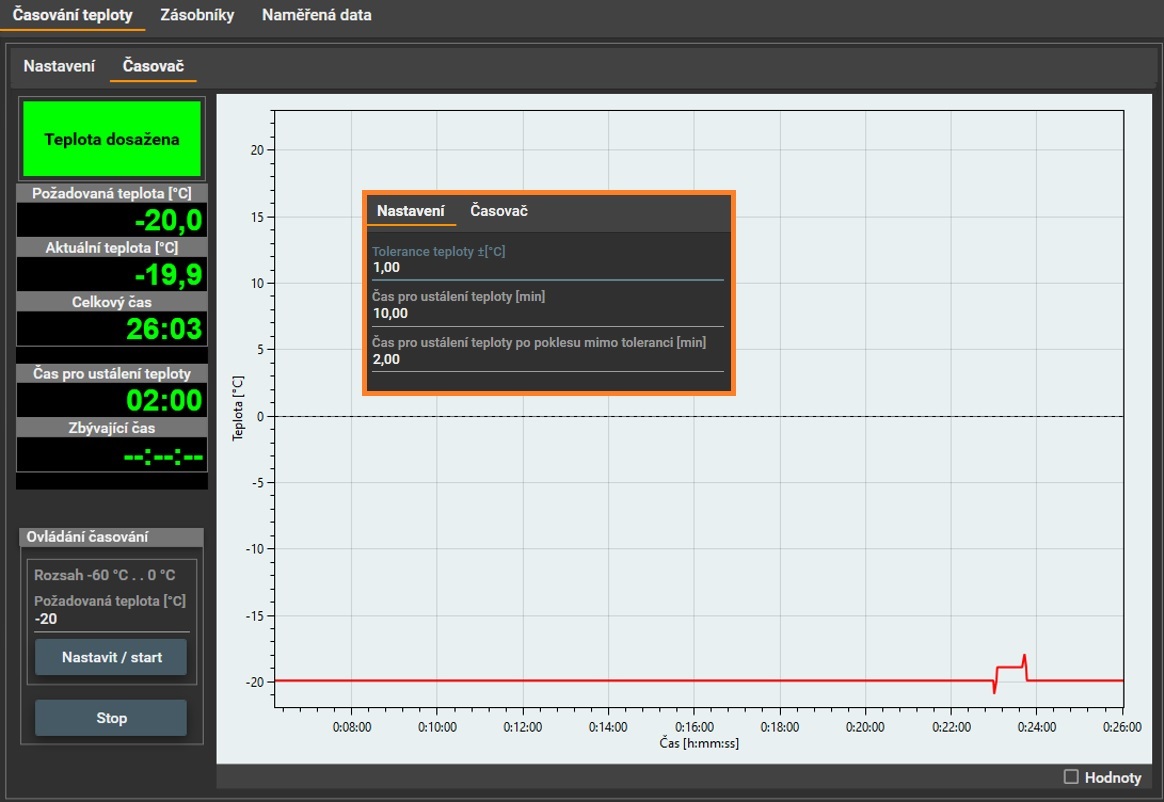Click the Teplota [°C] vertical axis title
1164x802 pixels.
(238, 408)
